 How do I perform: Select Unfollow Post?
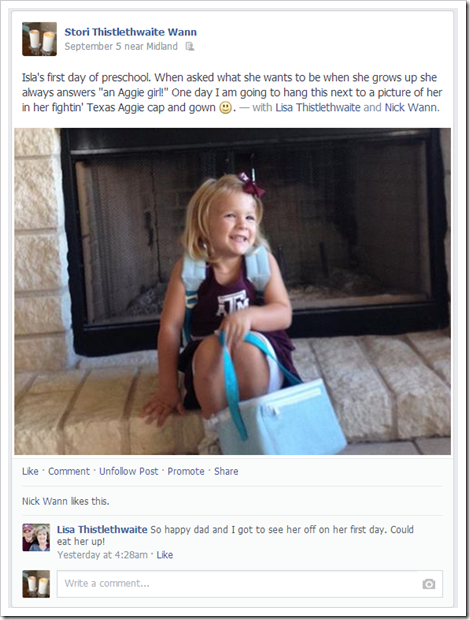pyautogui.click(x=128, y=471)
